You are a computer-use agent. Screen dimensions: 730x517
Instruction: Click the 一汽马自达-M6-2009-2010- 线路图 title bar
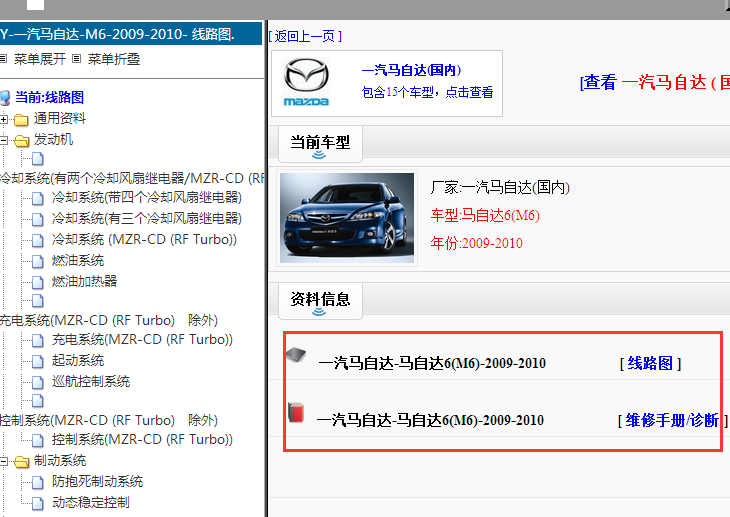click(131, 34)
